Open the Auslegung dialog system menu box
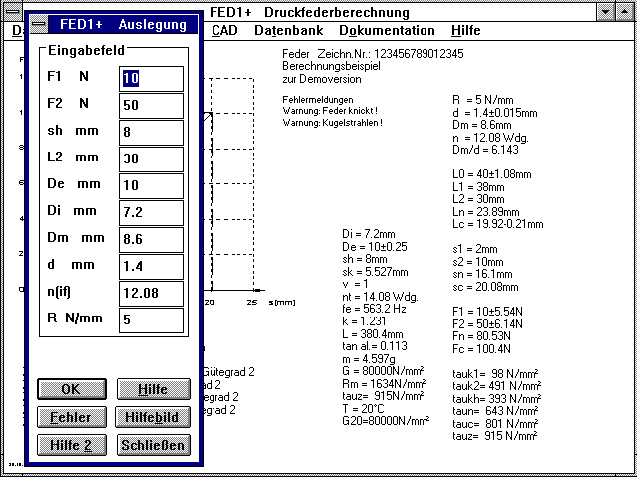This screenshot has width=637, height=478. point(39,24)
